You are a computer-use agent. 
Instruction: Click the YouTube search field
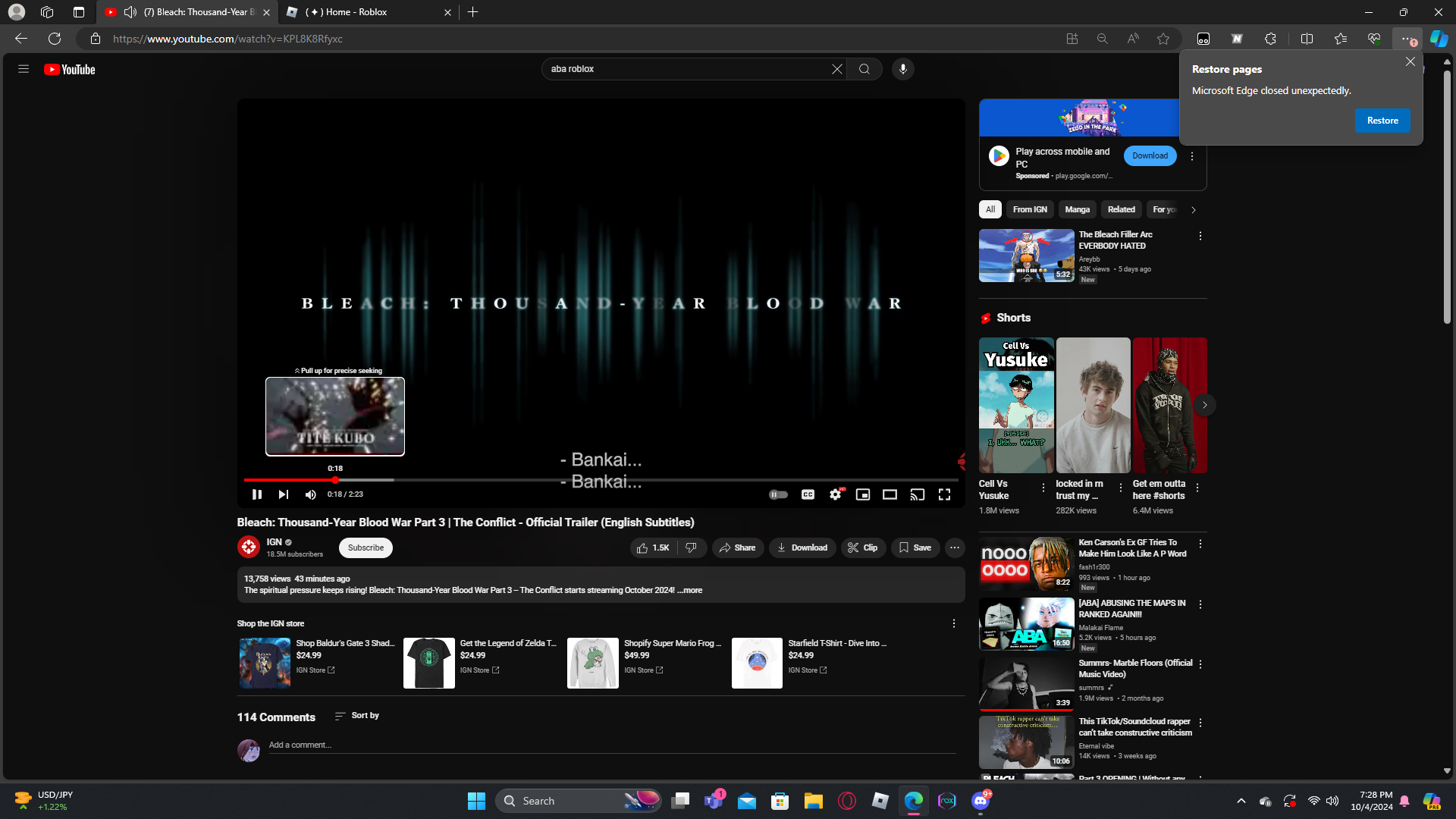click(x=686, y=69)
